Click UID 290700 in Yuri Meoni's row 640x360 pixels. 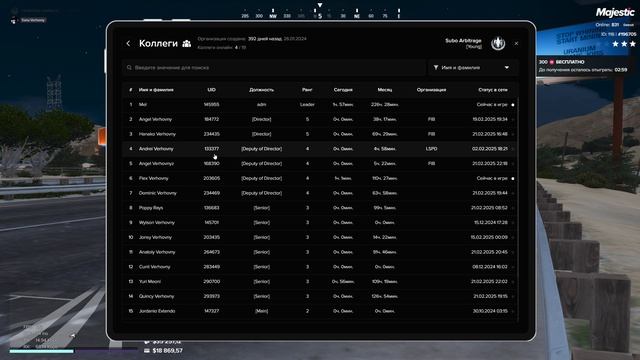[211, 282]
